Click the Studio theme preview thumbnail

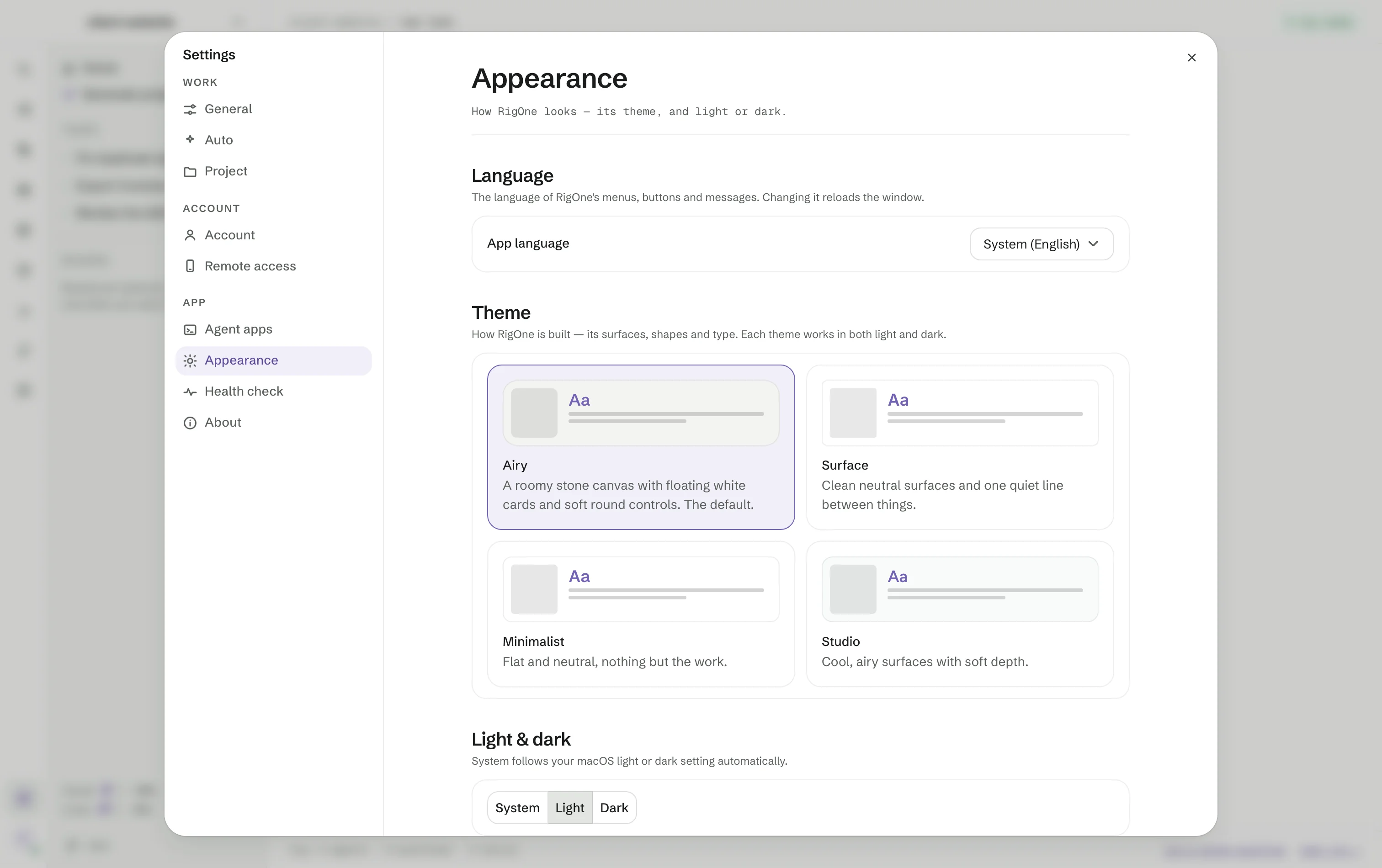[x=960, y=589]
